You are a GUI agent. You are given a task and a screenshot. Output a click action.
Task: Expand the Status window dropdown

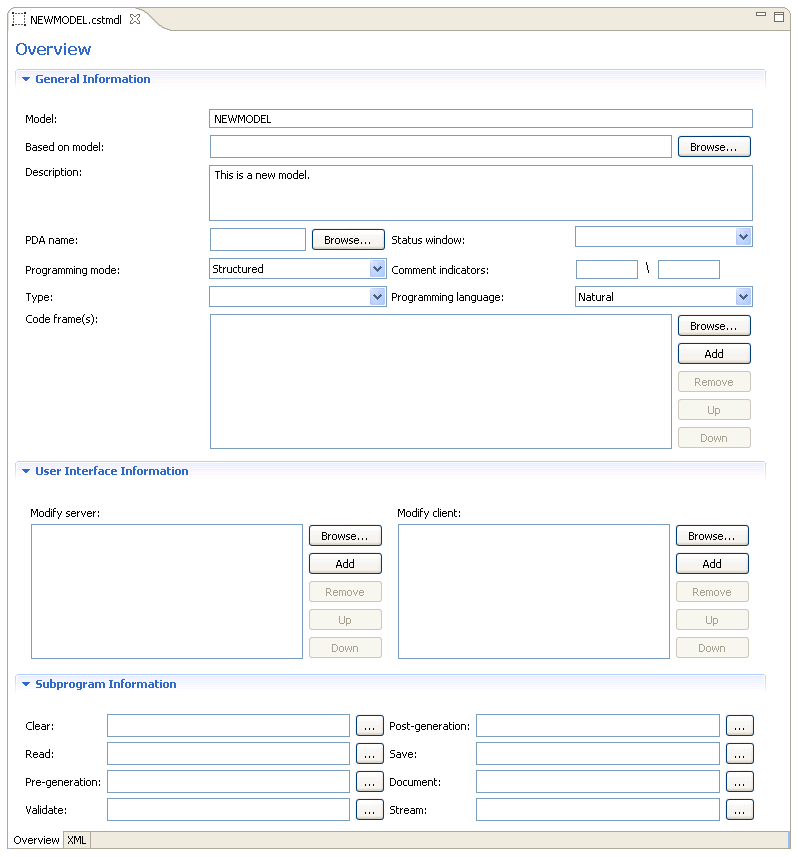coord(743,237)
